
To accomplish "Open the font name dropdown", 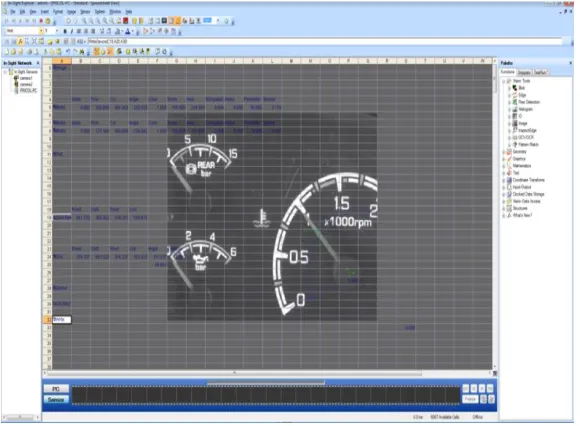I will tap(41, 31).
